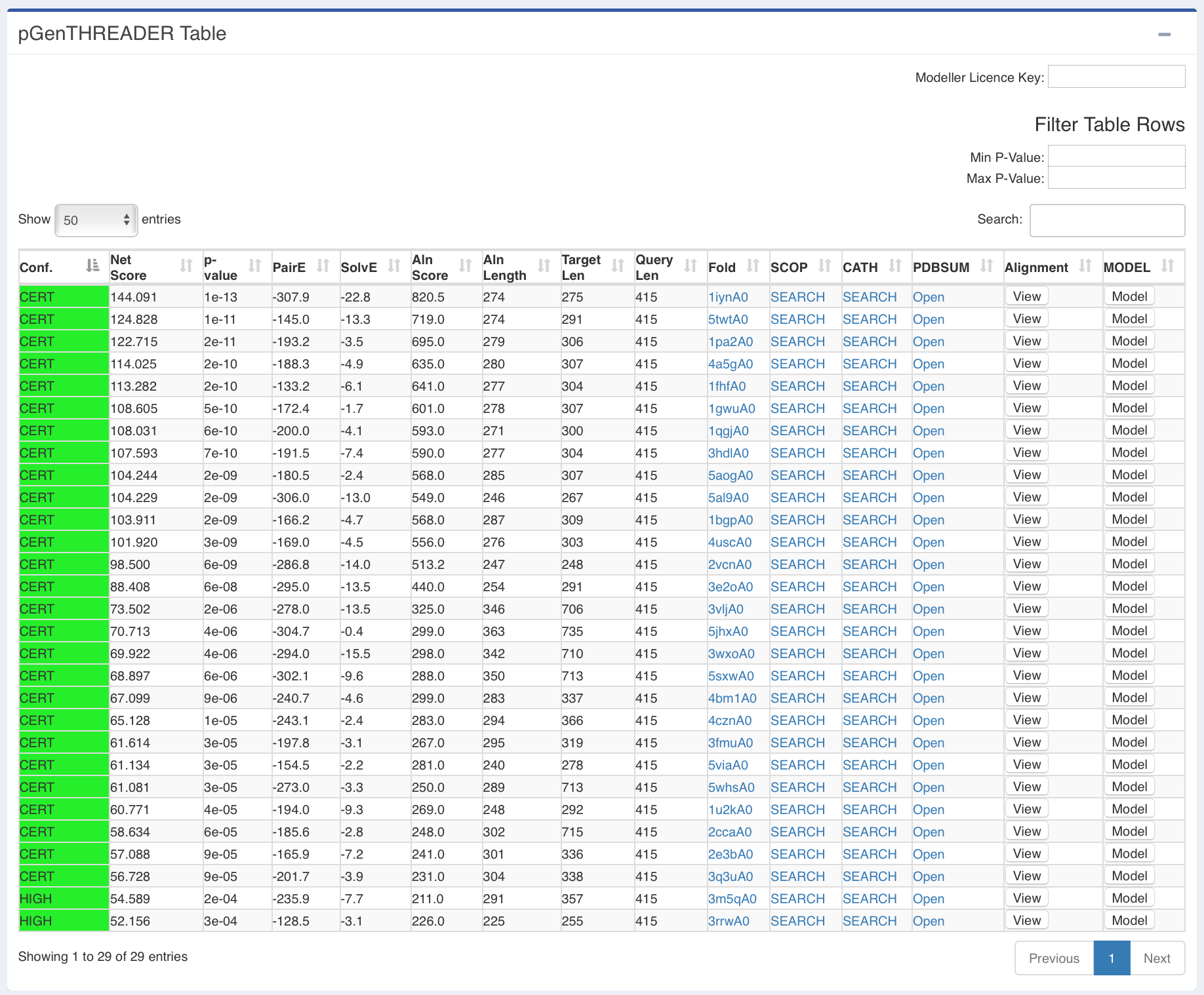Build Model for 1pa2A0

(1129, 341)
